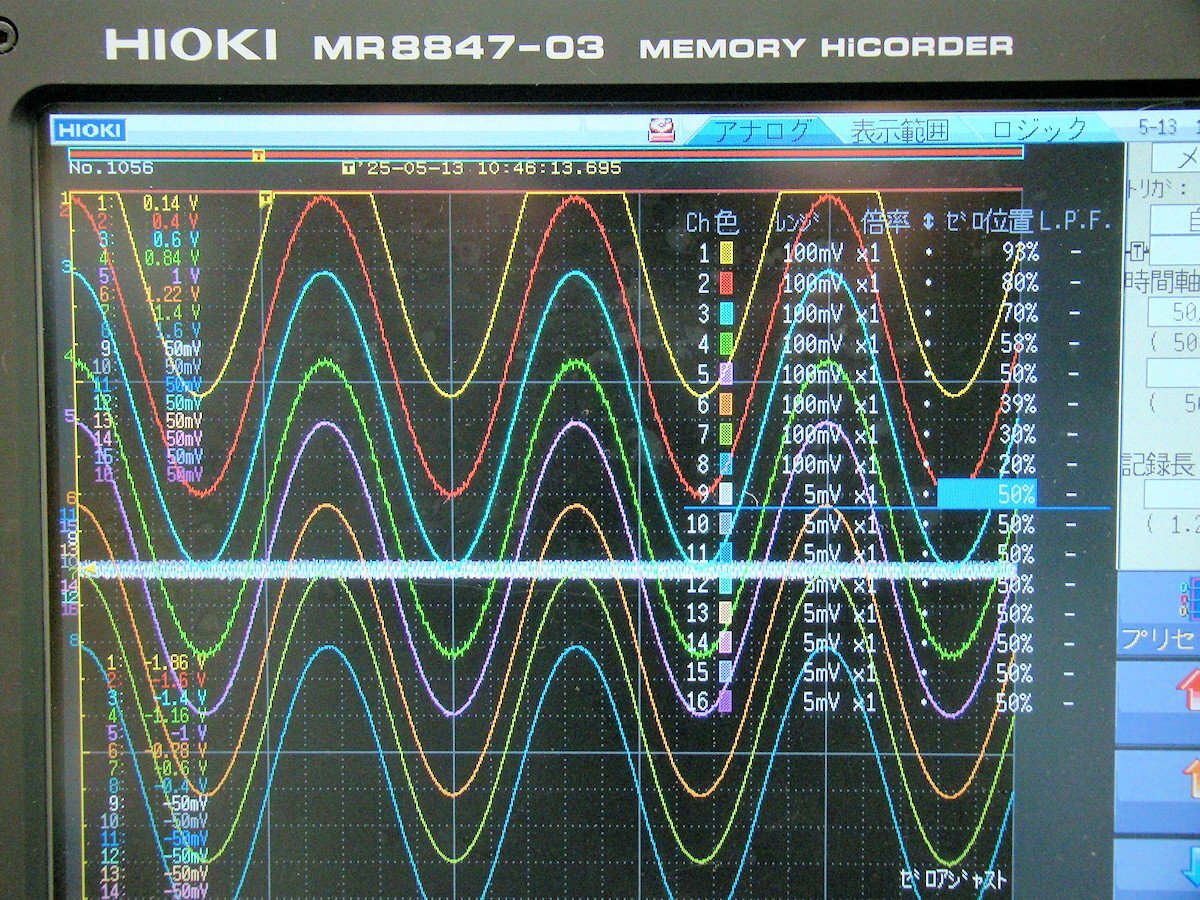Select channel 9 white color swatch
Viewport: 1200px width, 900px height.
click(x=726, y=494)
